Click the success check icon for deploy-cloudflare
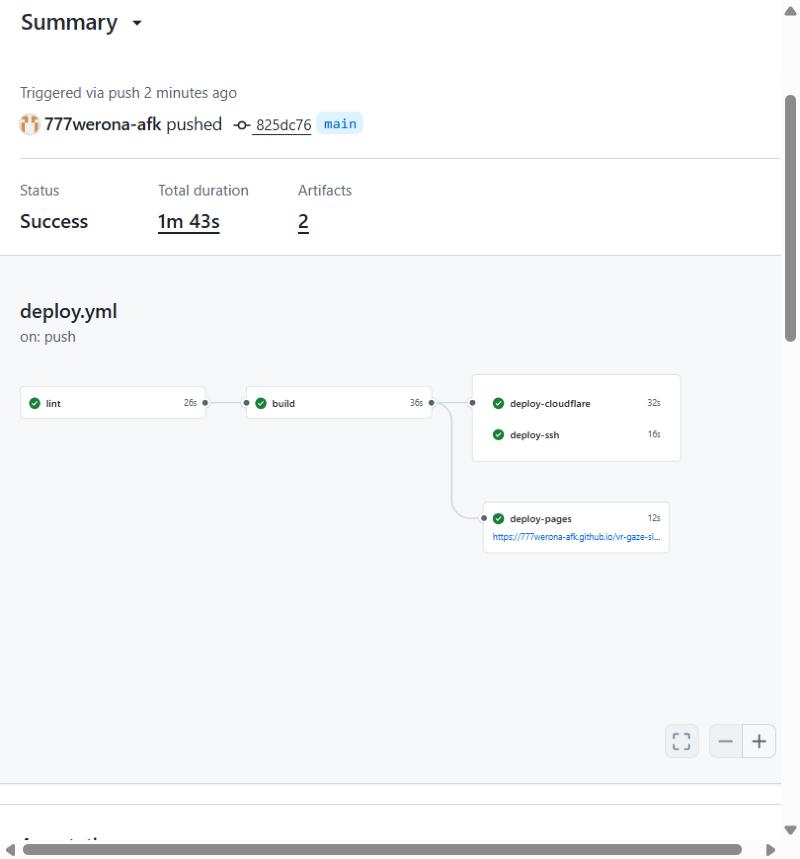This screenshot has width=800, height=859. 498,403
